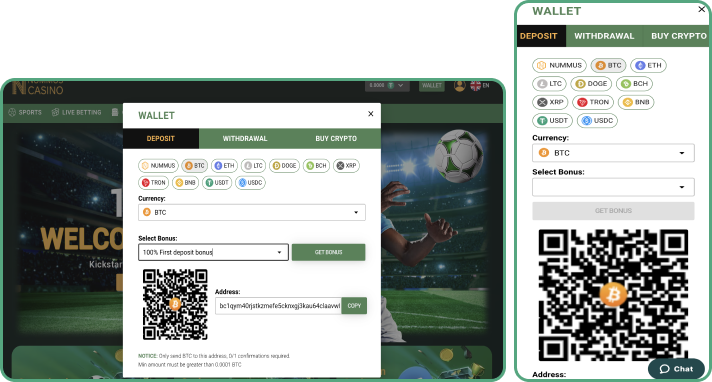Choose LTC chip in mobile wallet panel
Screen dimensions: 712x382
pos(549,84)
